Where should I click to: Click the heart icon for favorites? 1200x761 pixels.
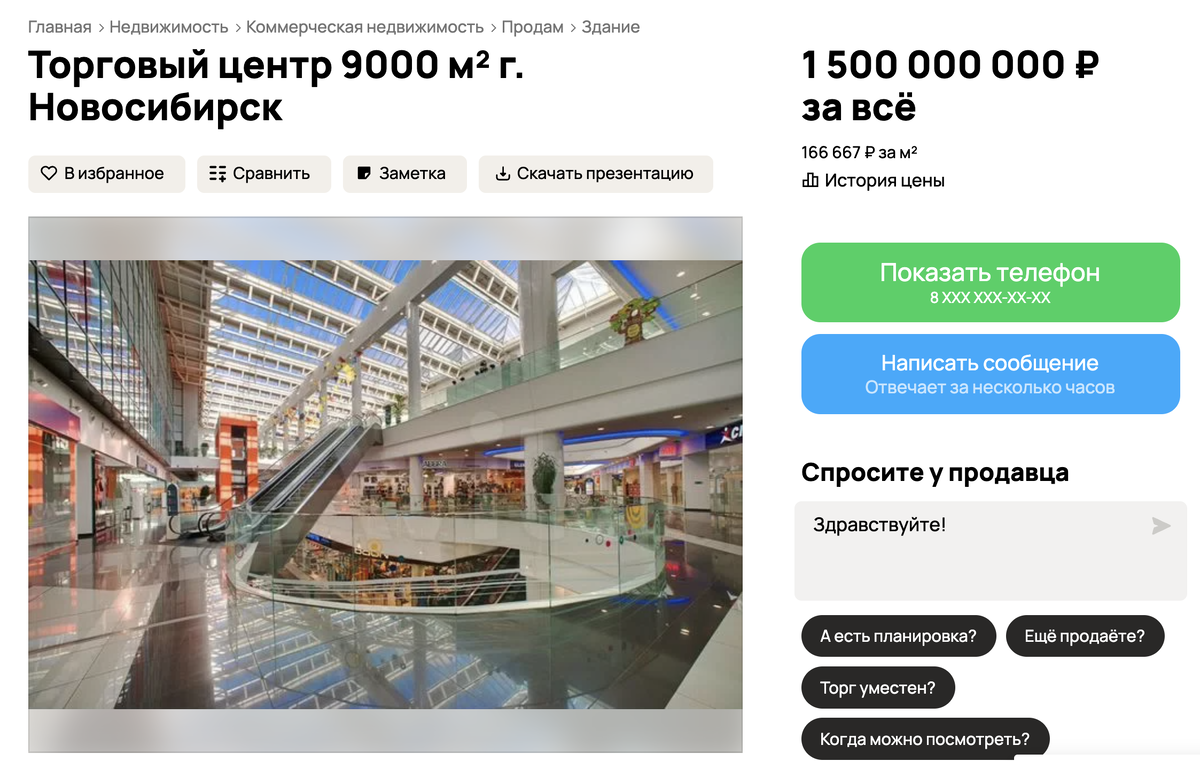point(49,174)
